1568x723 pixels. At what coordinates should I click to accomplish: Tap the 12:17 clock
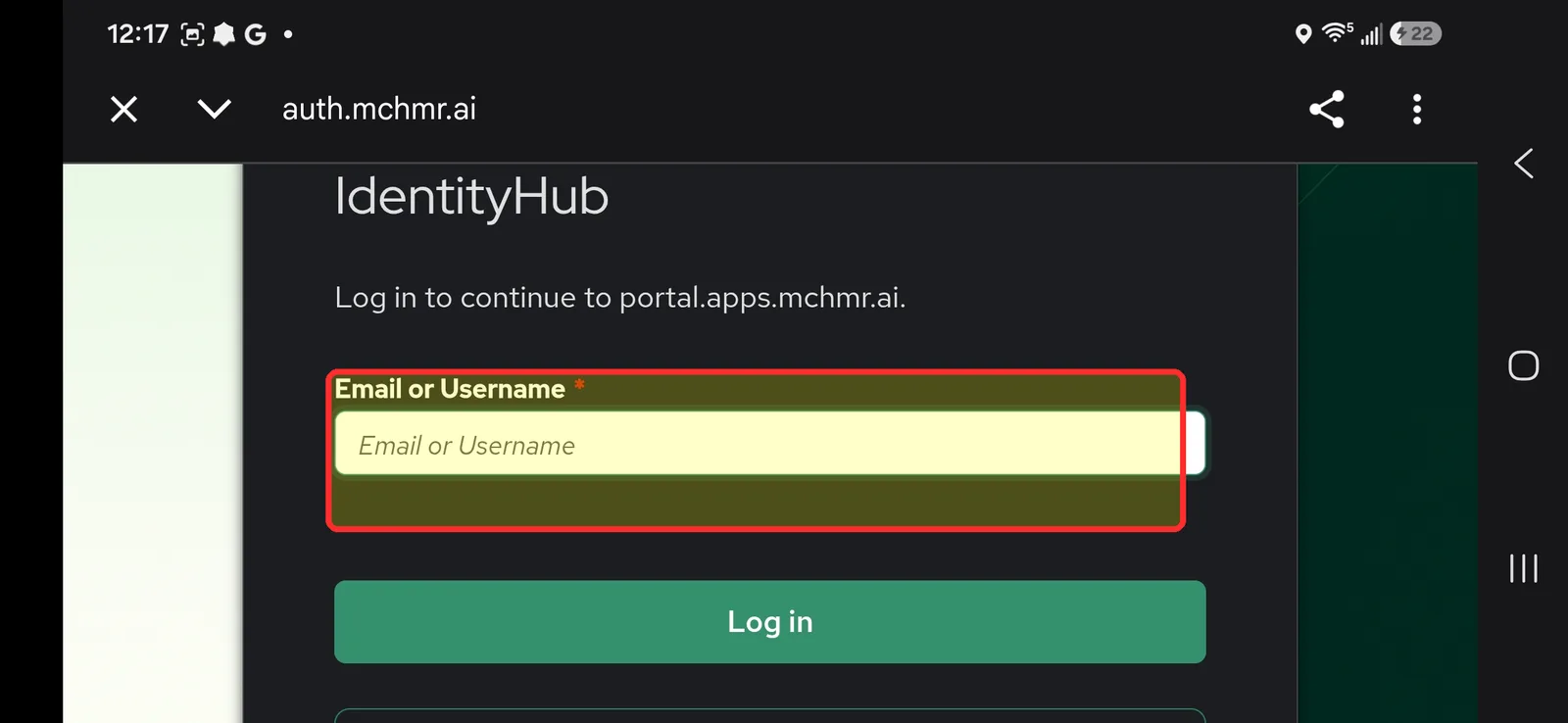pos(138,34)
